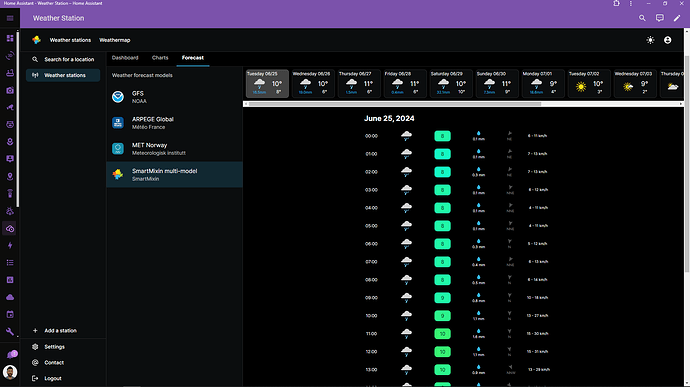Open user avatar at sidebar bottom

tap(10, 372)
